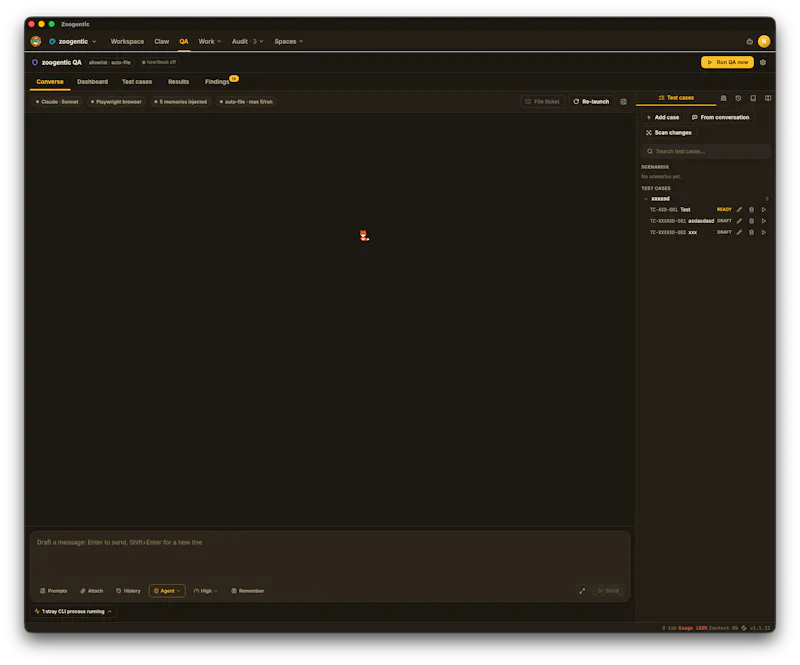
Task: Open the Work dropdown menu
Action: [209, 41]
